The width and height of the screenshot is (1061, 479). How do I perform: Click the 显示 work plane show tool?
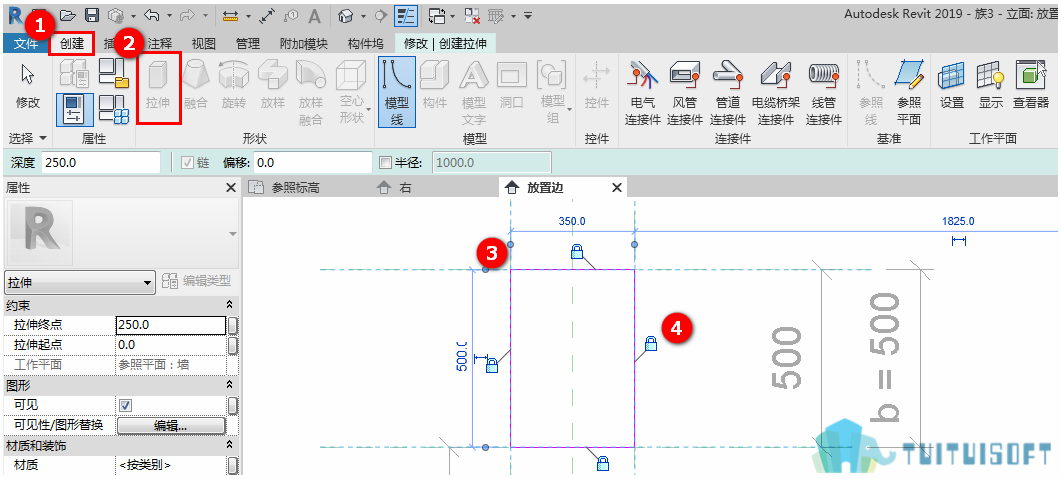pos(991,87)
